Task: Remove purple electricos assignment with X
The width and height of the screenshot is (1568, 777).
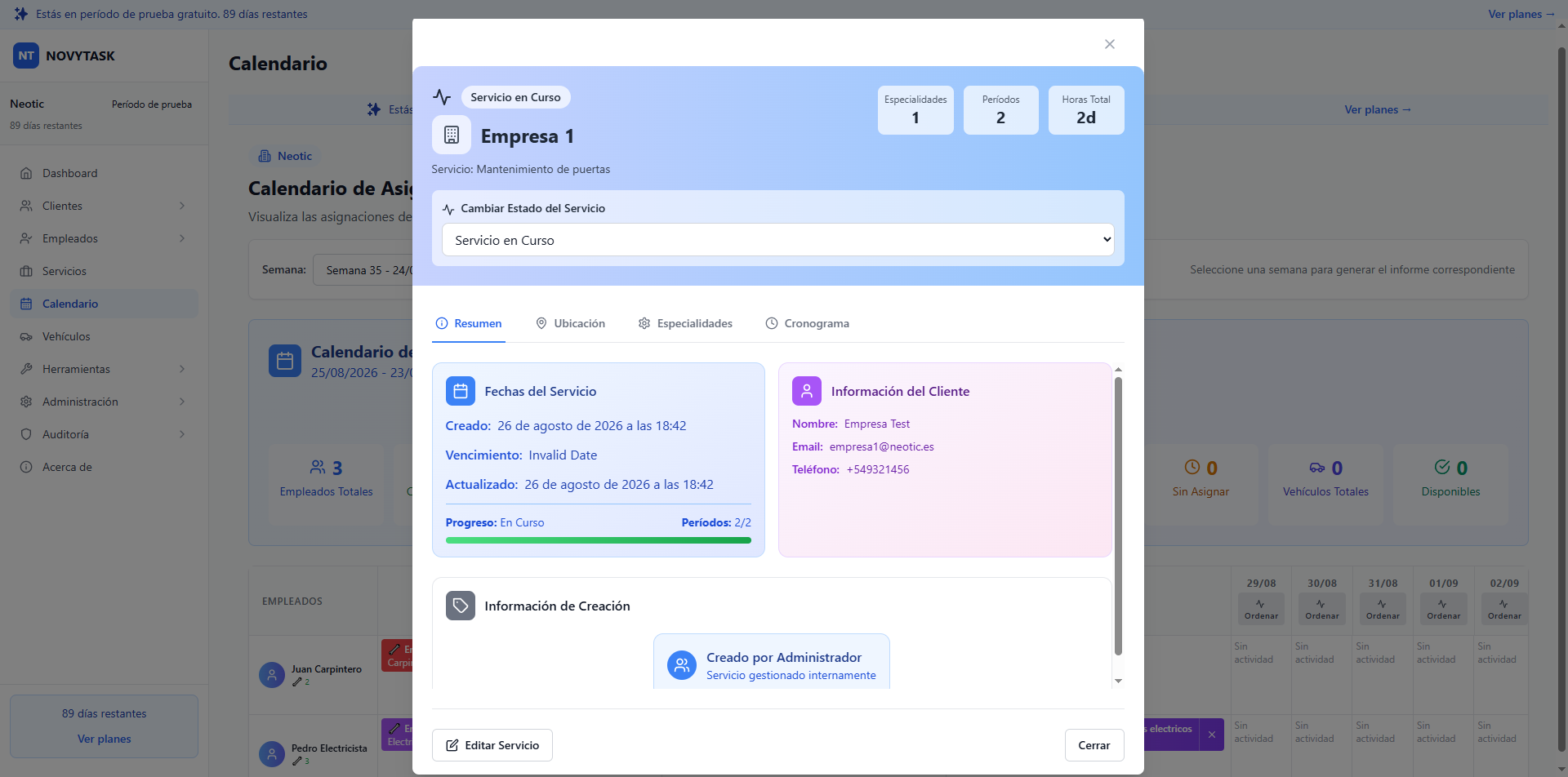Action: [x=1212, y=735]
